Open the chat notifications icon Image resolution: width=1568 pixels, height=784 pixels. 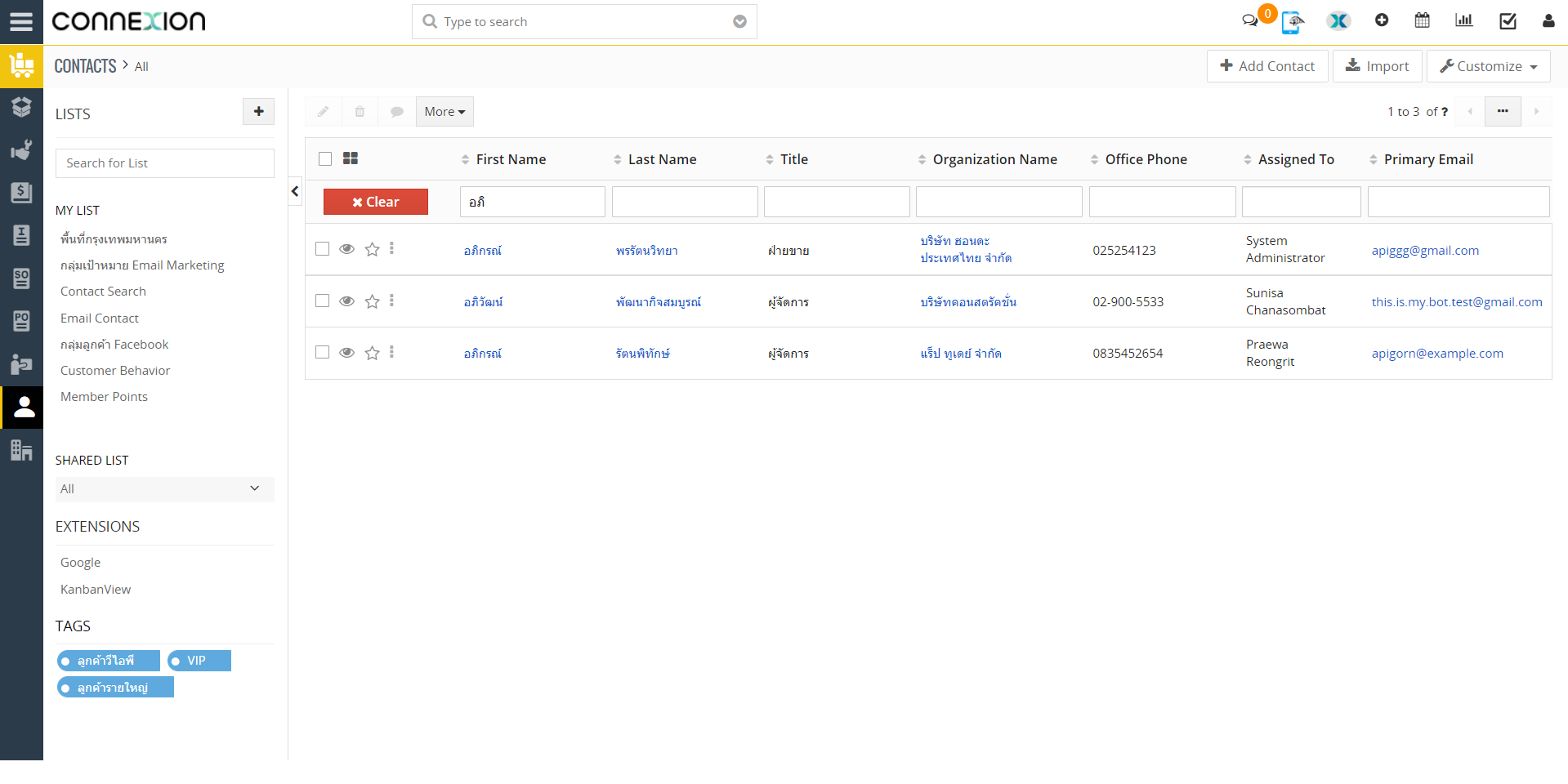[1250, 20]
